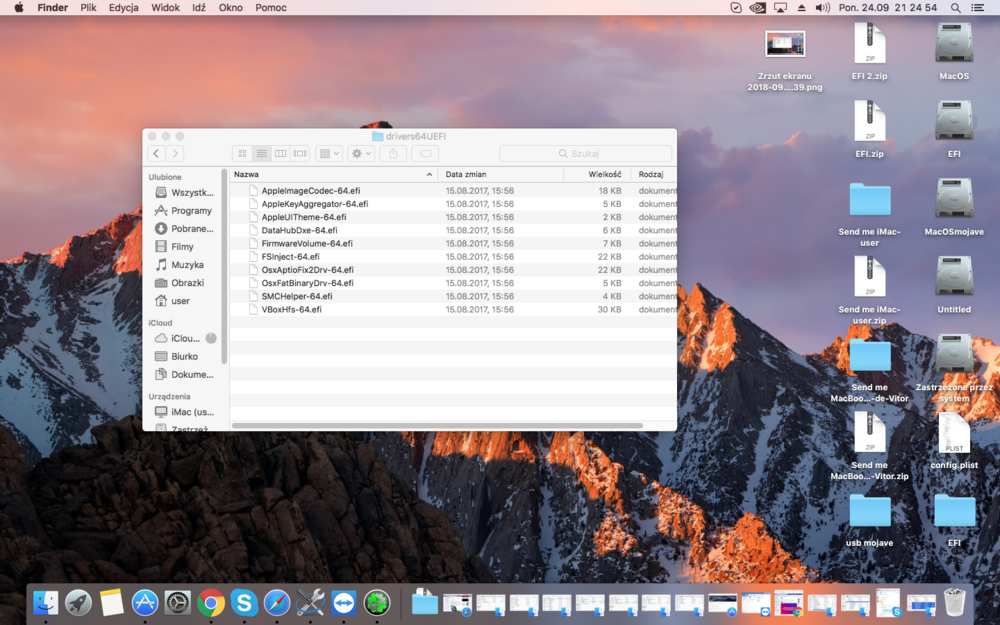Open Skype from the Dock
This screenshot has height=625, width=1000.
(244, 602)
